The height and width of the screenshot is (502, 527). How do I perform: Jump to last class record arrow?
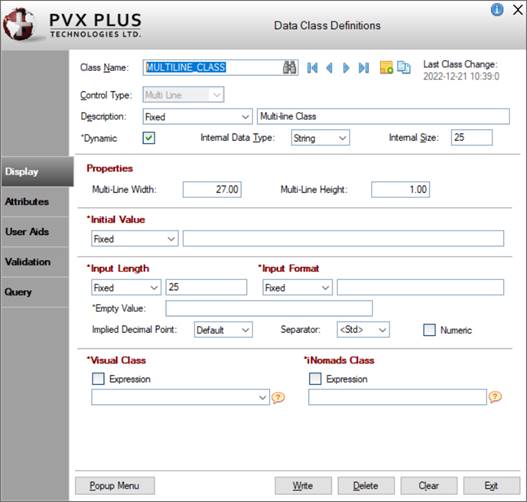(364, 68)
